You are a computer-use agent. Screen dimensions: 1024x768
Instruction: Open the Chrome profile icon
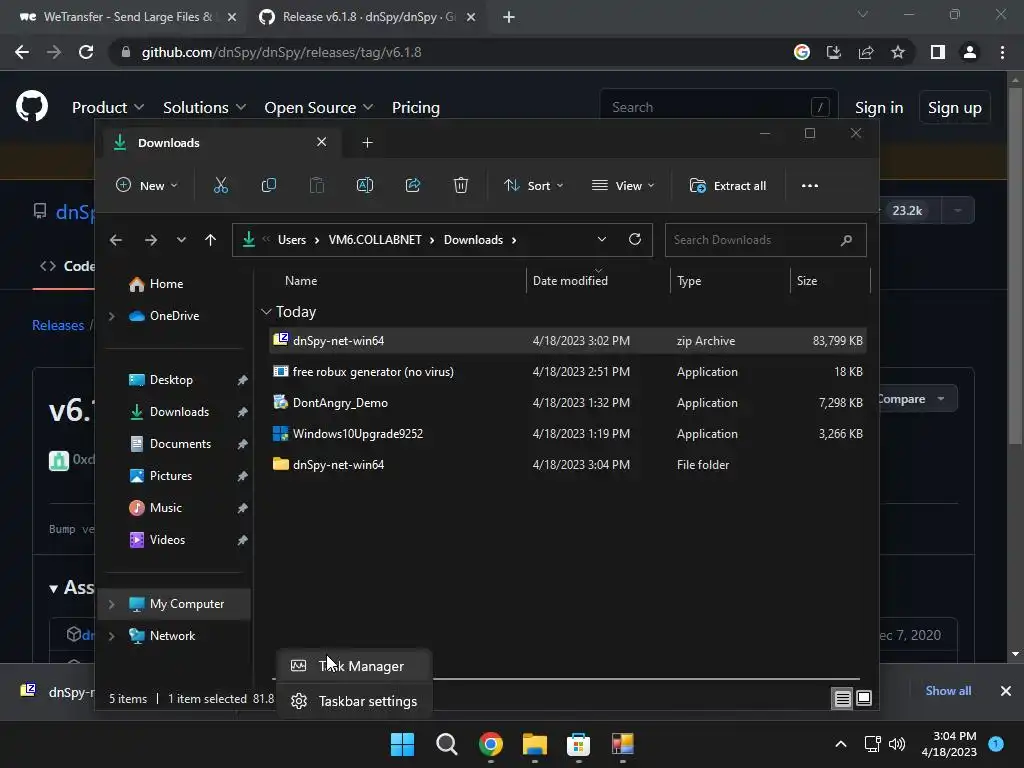coord(970,52)
